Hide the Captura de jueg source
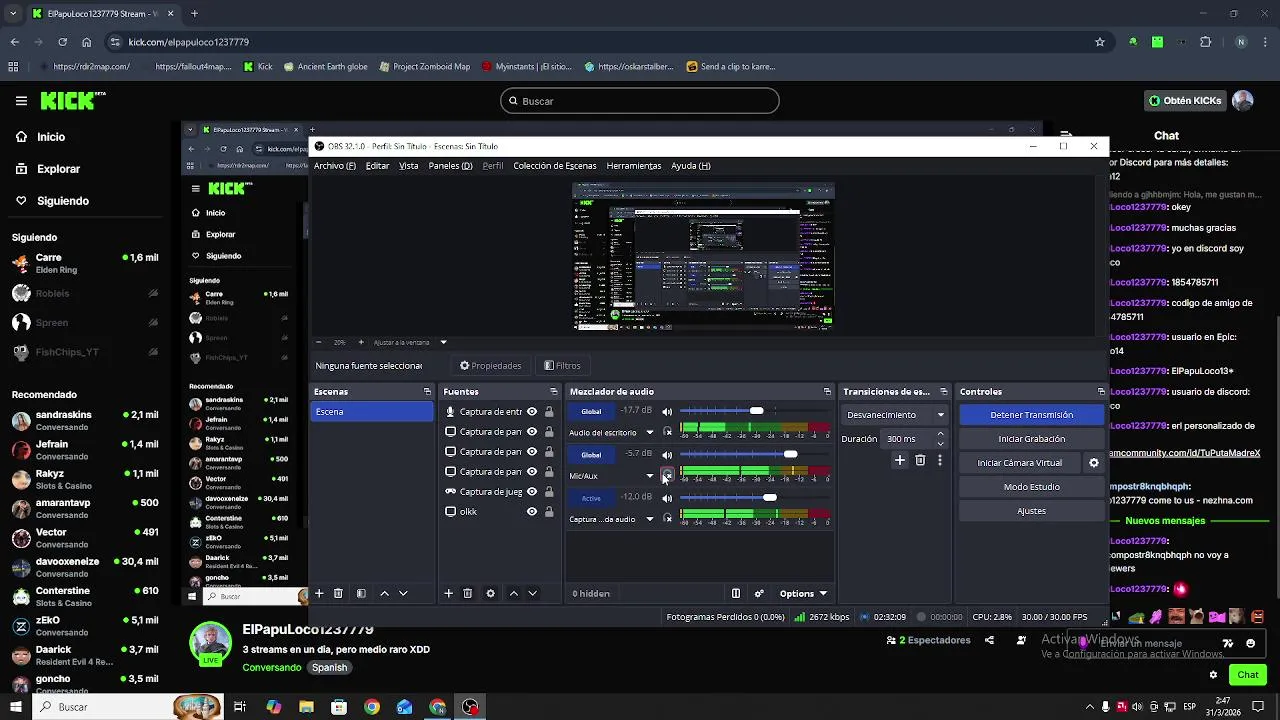This screenshot has width=1280, height=720. [532, 491]
